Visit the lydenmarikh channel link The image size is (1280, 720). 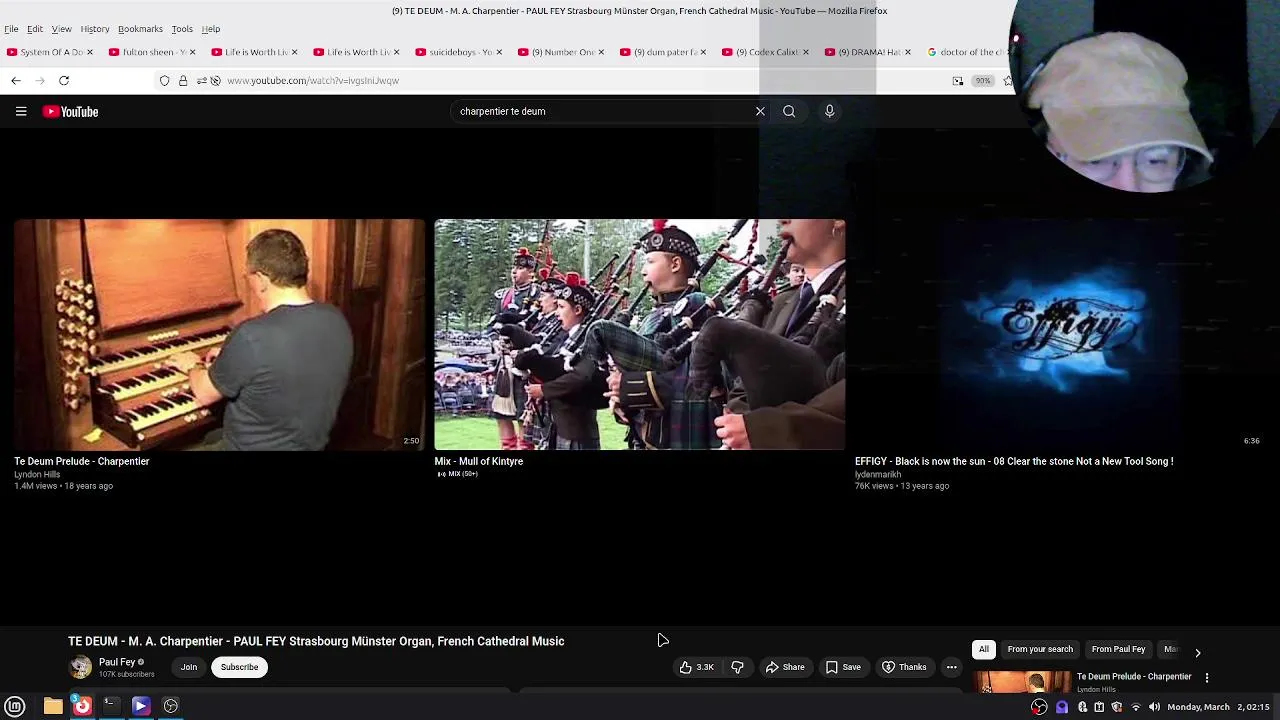coord(878,474)
